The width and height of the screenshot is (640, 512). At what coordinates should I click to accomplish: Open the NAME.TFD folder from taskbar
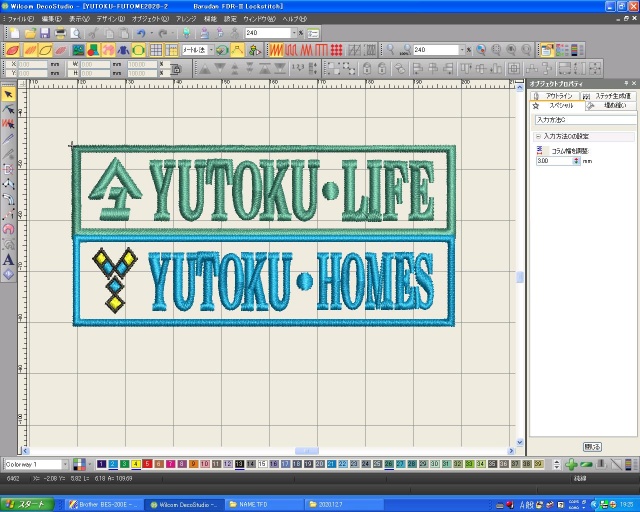(x=265, y=505)
